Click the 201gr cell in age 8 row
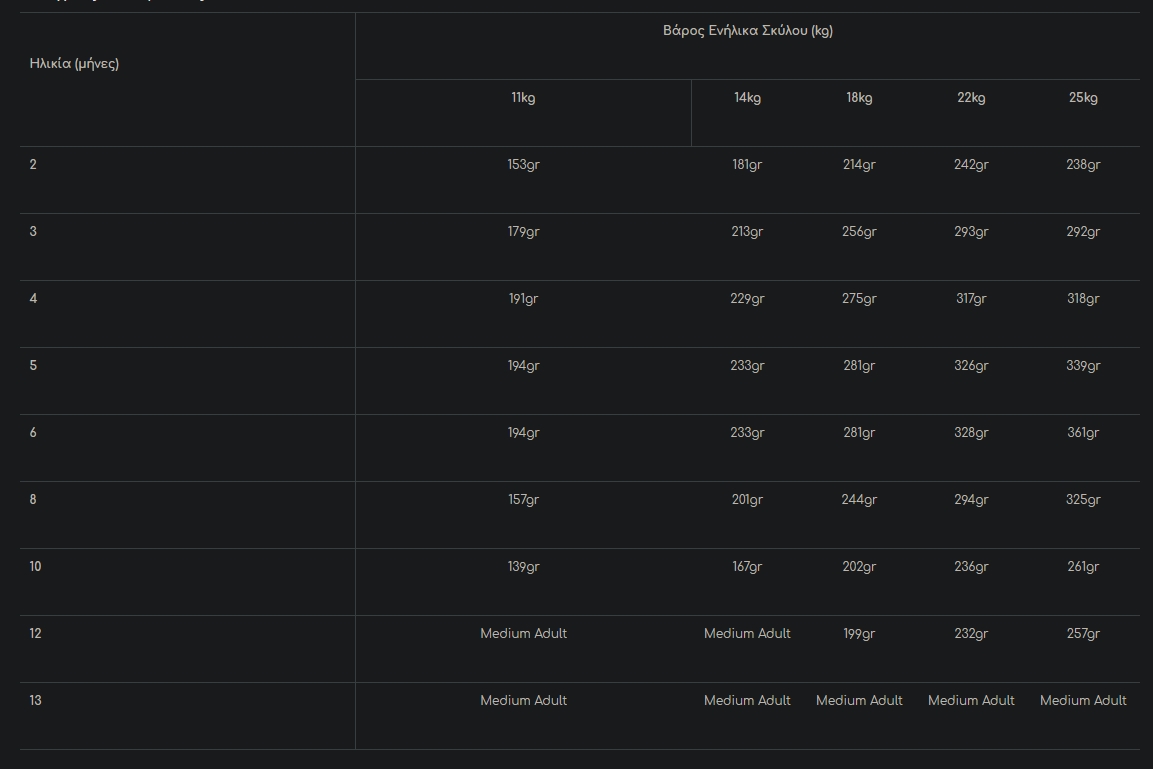 tap(747, 500)
